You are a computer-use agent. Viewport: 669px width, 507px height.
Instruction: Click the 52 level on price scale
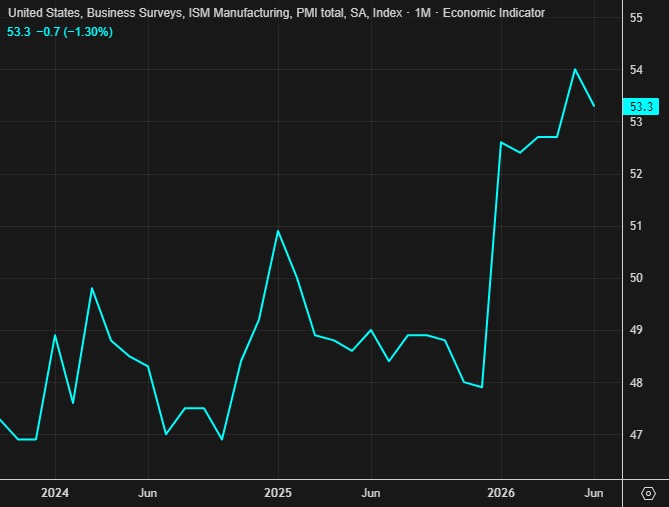pos(636,174)
